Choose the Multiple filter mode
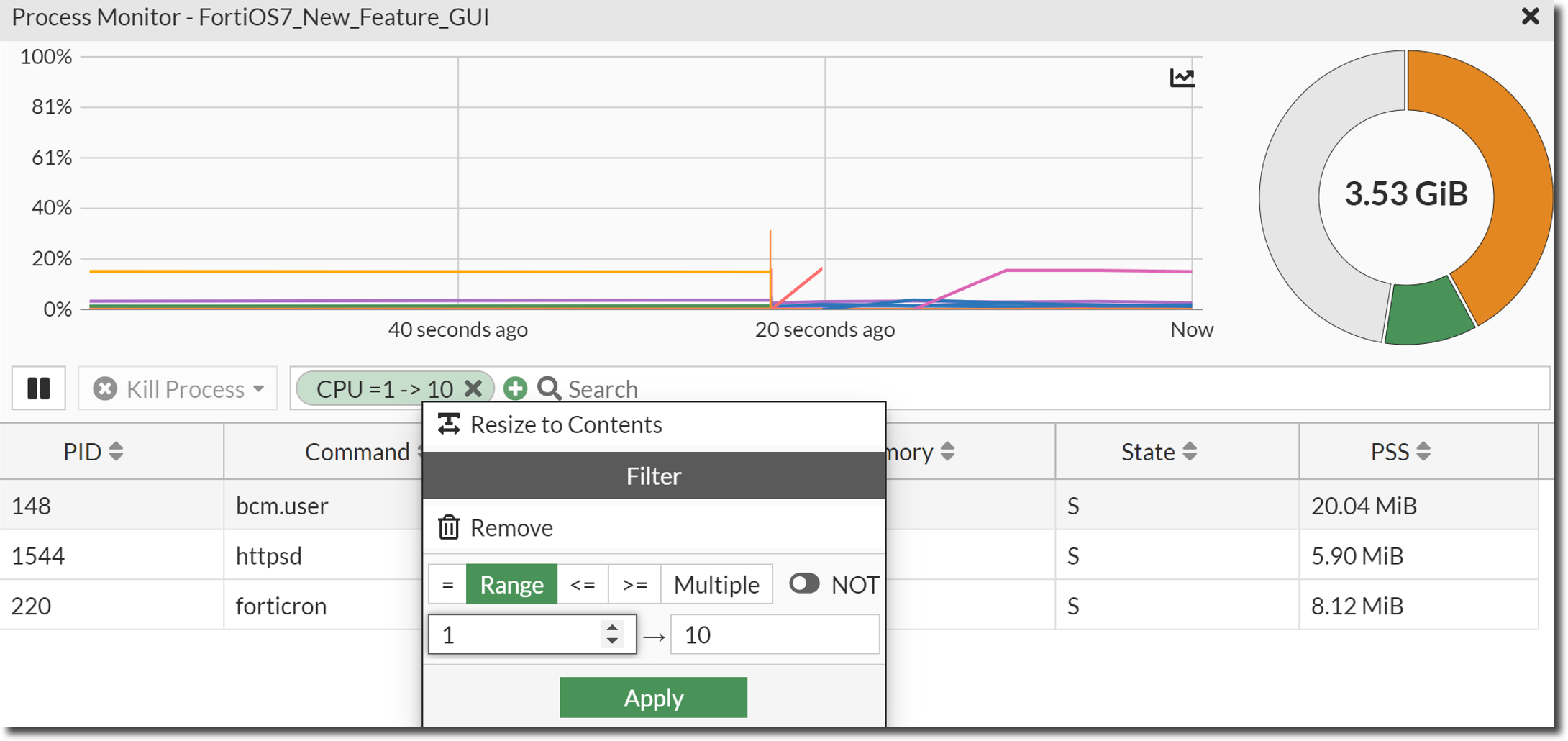This screenshot has width=1568, height=741. 716,584
